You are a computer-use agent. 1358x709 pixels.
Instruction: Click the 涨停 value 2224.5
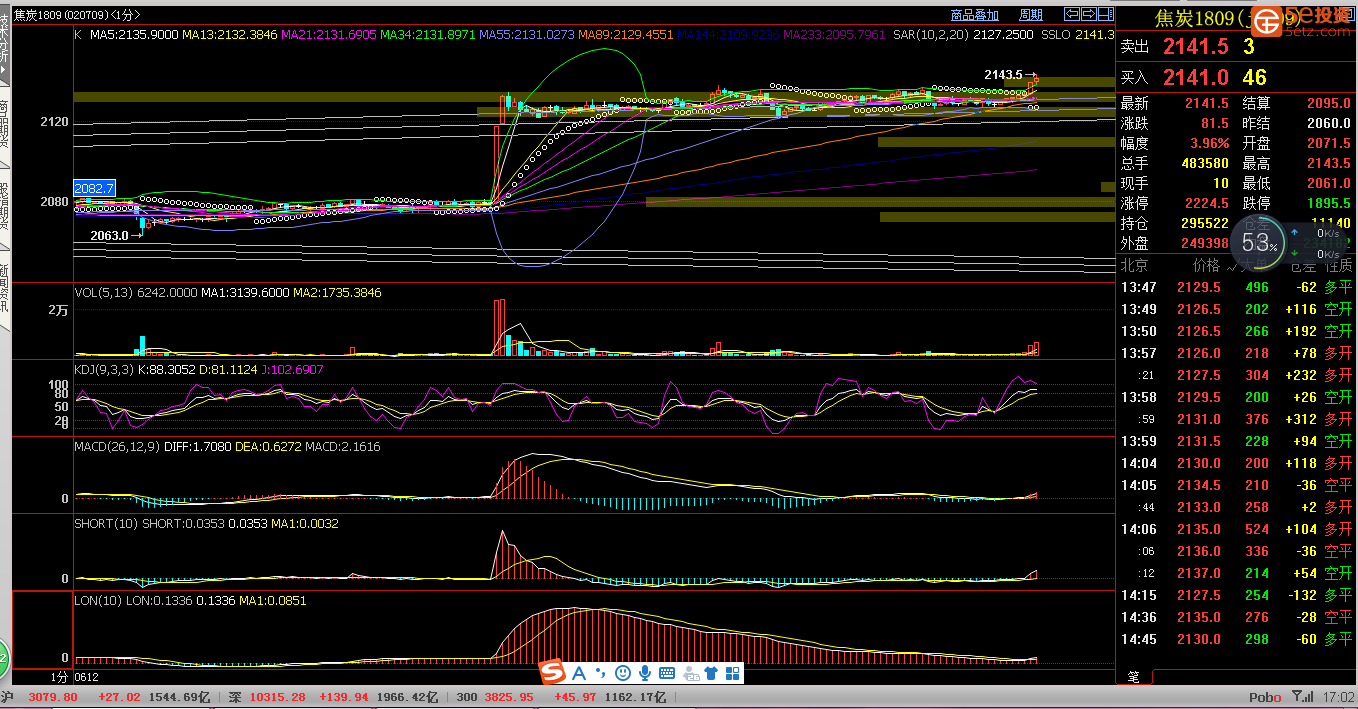(x=1207, y=203)
